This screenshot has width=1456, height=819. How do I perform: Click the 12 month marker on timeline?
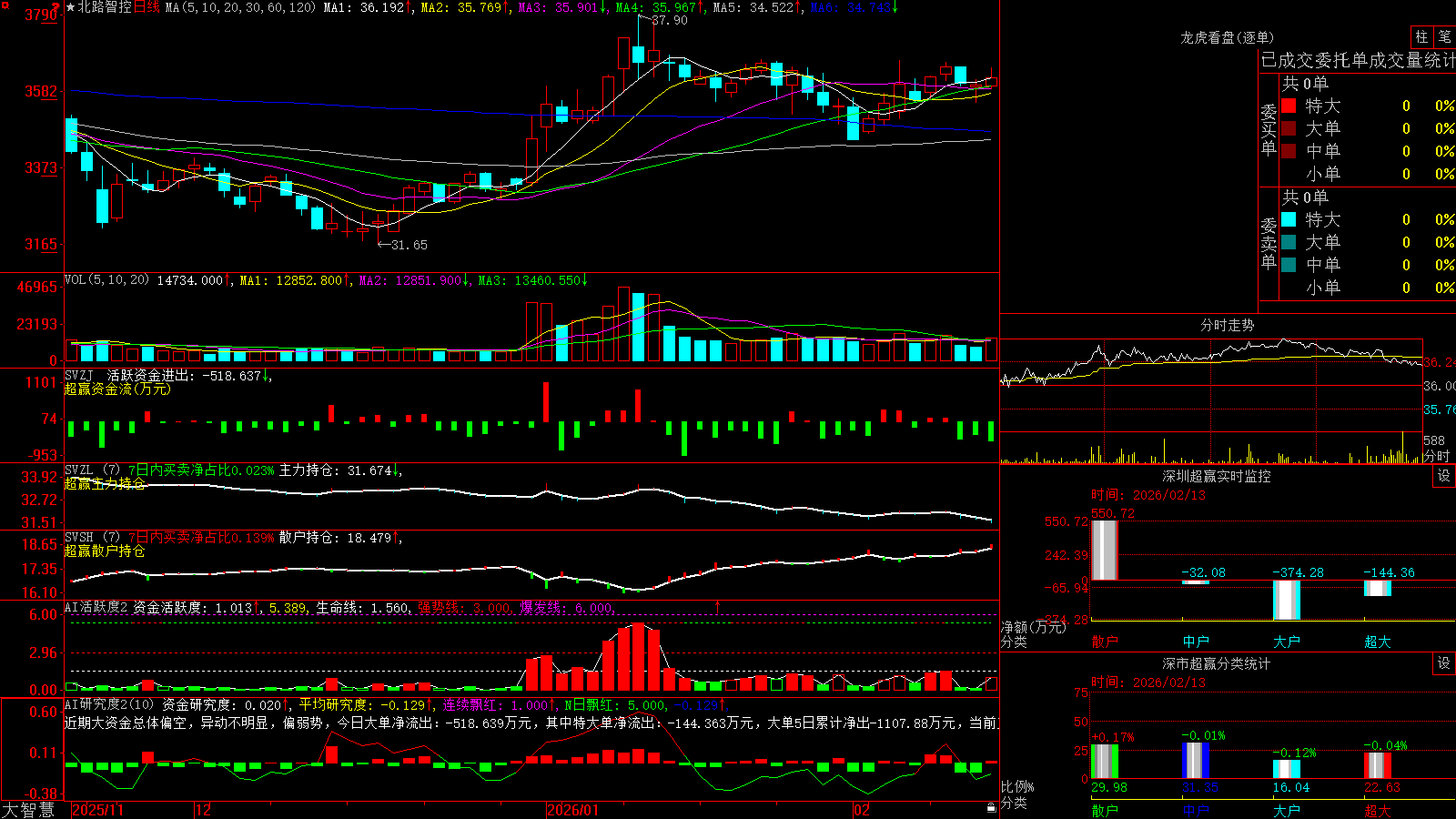203,810
